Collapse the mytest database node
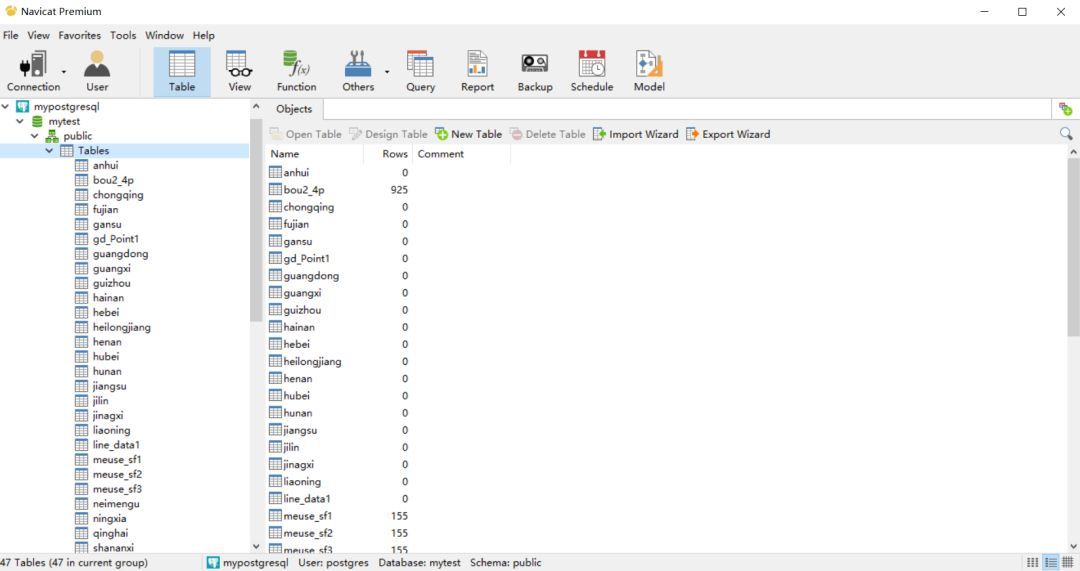The height and width of the screenshot is (571, 1080). coord(20,121)
